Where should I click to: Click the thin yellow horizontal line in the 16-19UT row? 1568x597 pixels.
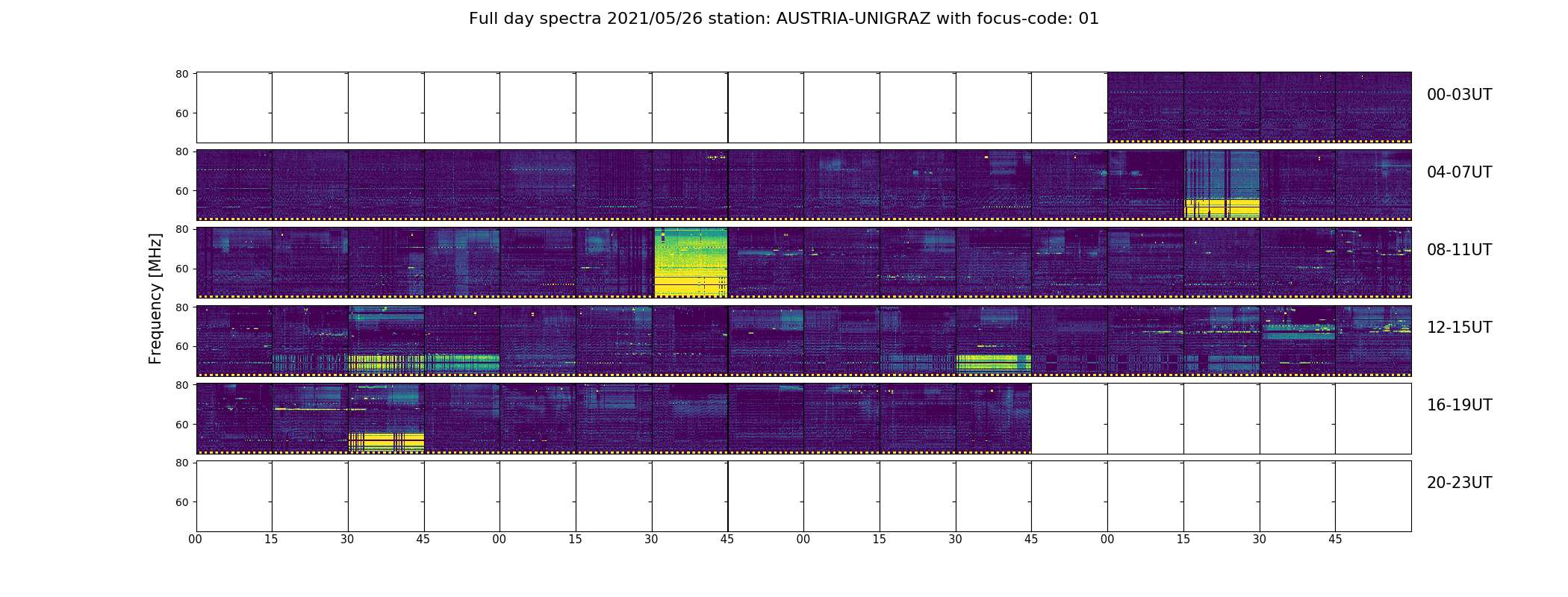(320, 409)
